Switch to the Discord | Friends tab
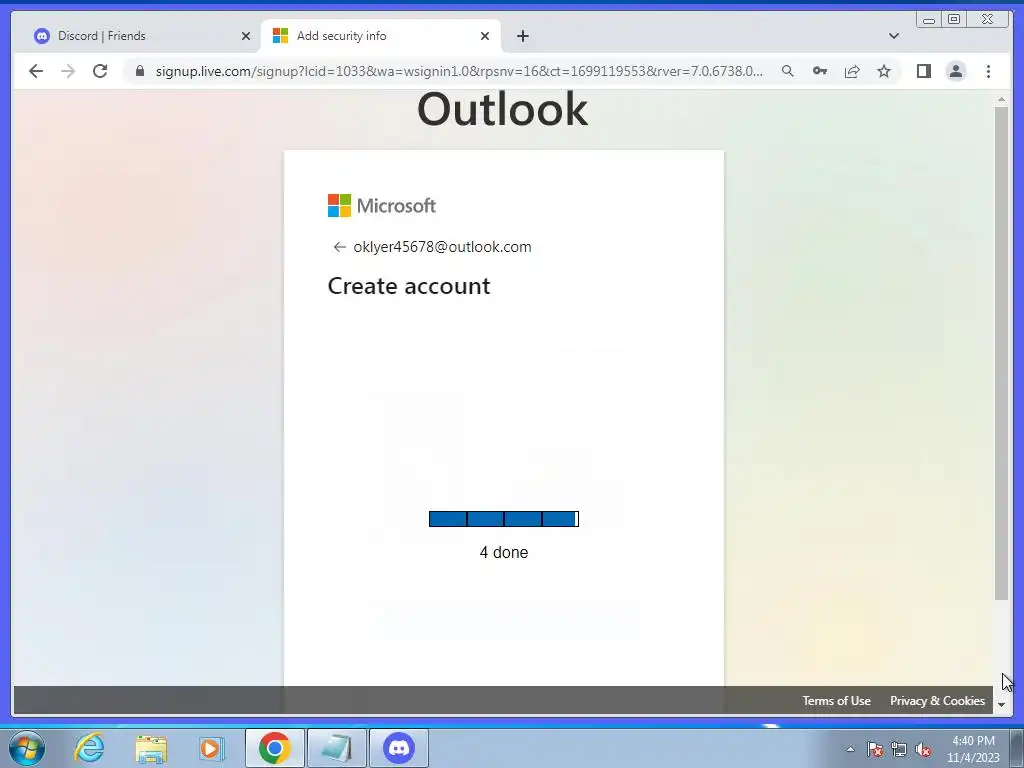The image size is (1024, 768). tap(137, 36)
